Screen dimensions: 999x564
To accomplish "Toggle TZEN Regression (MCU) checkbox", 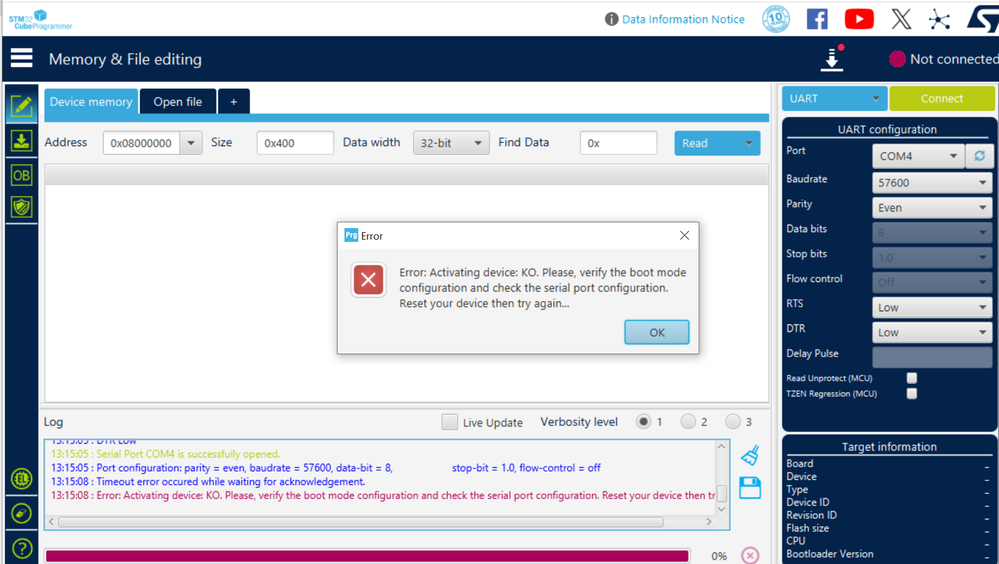I will click(x=912, y=394).
